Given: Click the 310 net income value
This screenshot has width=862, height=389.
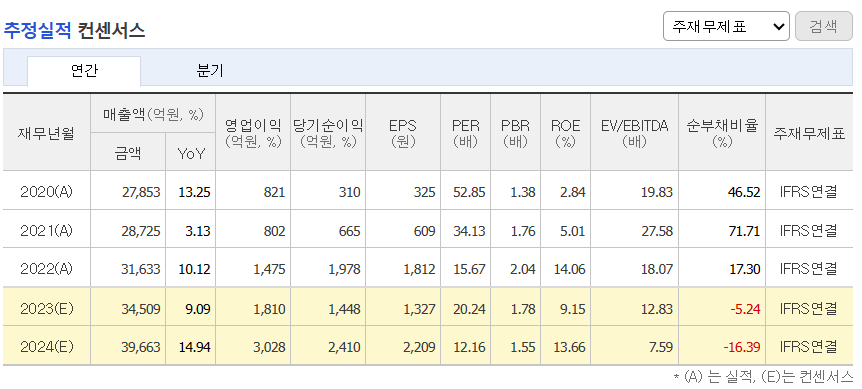Looking at the screenshot, I should click(x=350, y=192).
